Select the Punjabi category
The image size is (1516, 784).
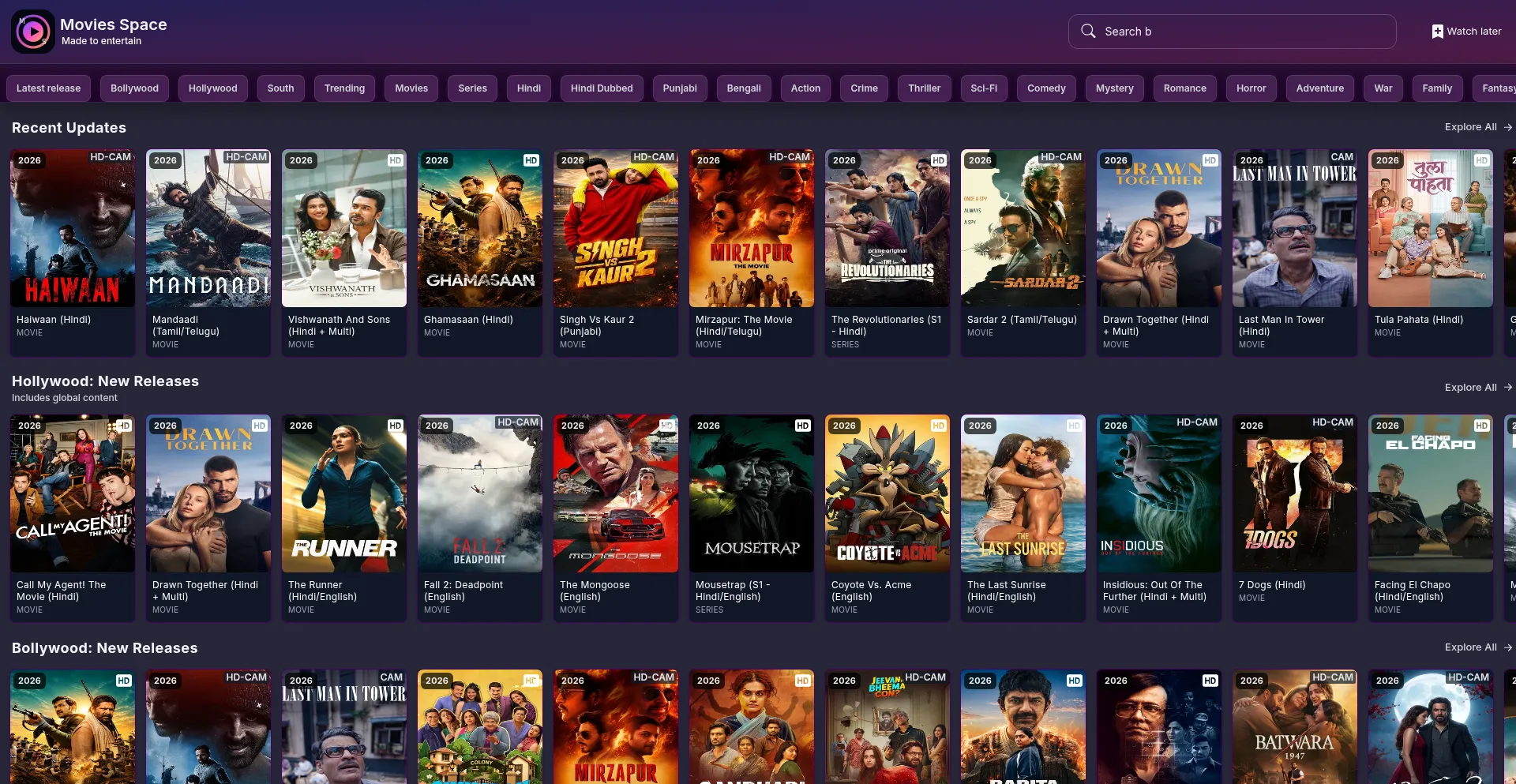pos(680,88)
